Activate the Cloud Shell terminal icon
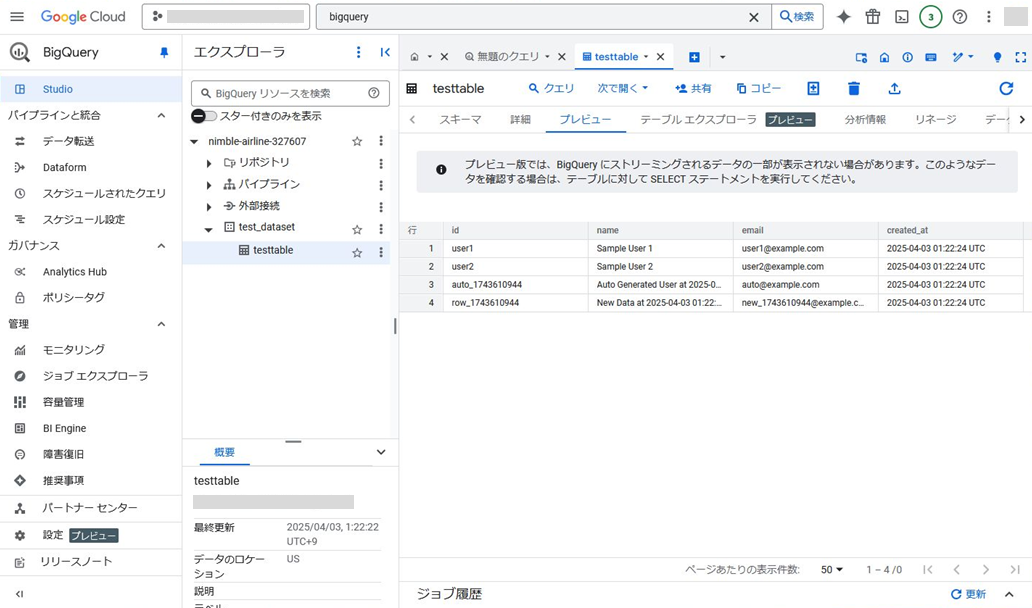This screenshot has height=608, width=1032. [x=902, y=16]
